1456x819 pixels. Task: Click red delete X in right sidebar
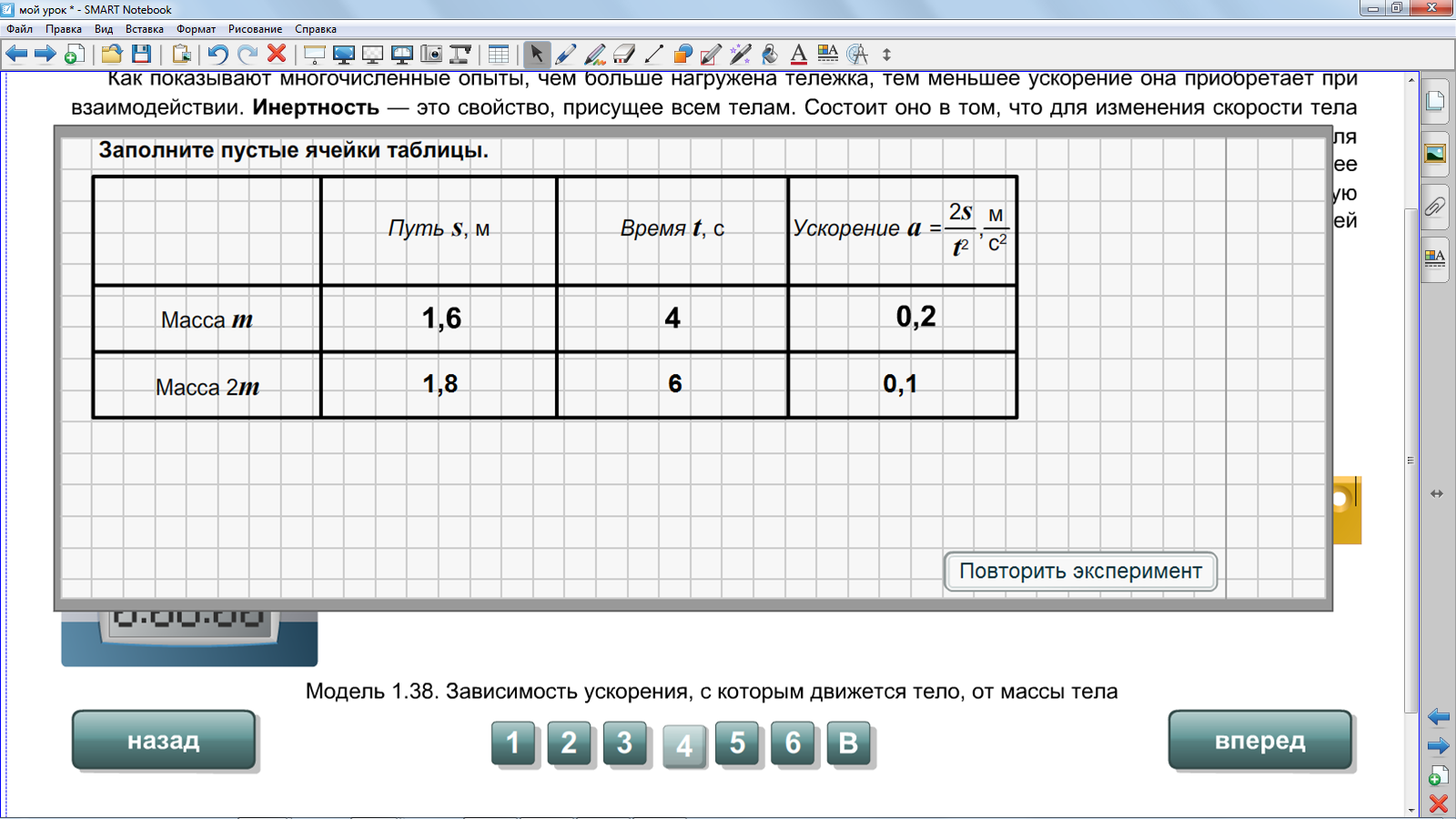click(1439, 804)
